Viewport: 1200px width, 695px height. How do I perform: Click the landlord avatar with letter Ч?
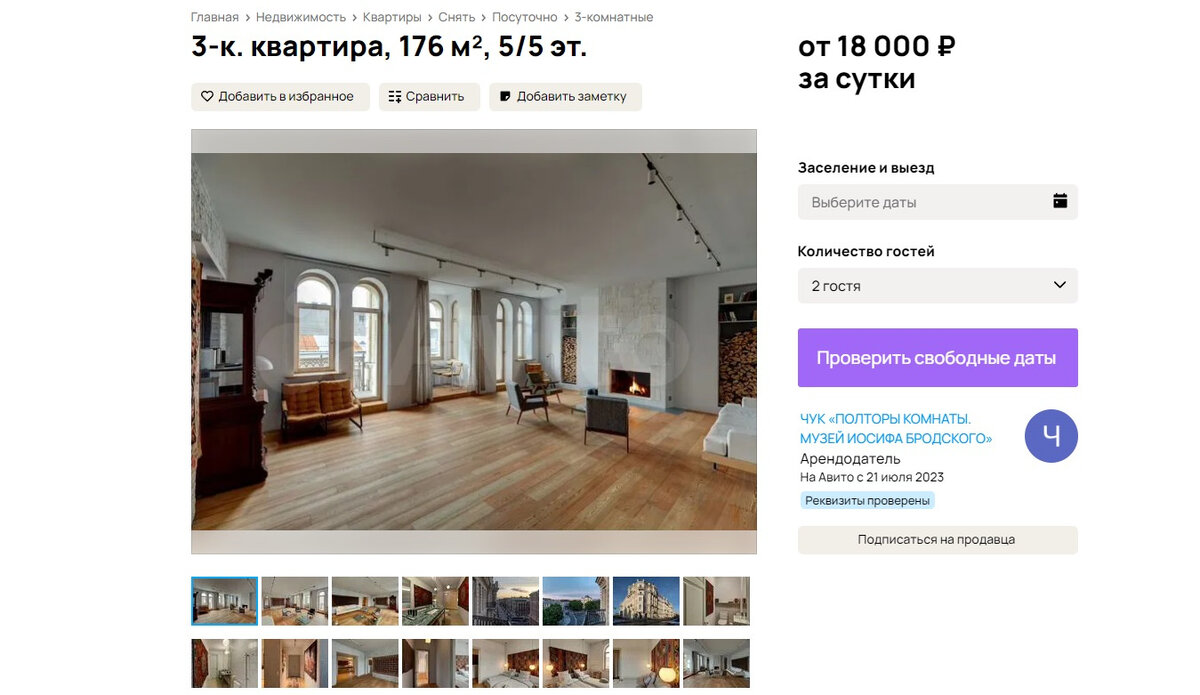point(1051,436)
